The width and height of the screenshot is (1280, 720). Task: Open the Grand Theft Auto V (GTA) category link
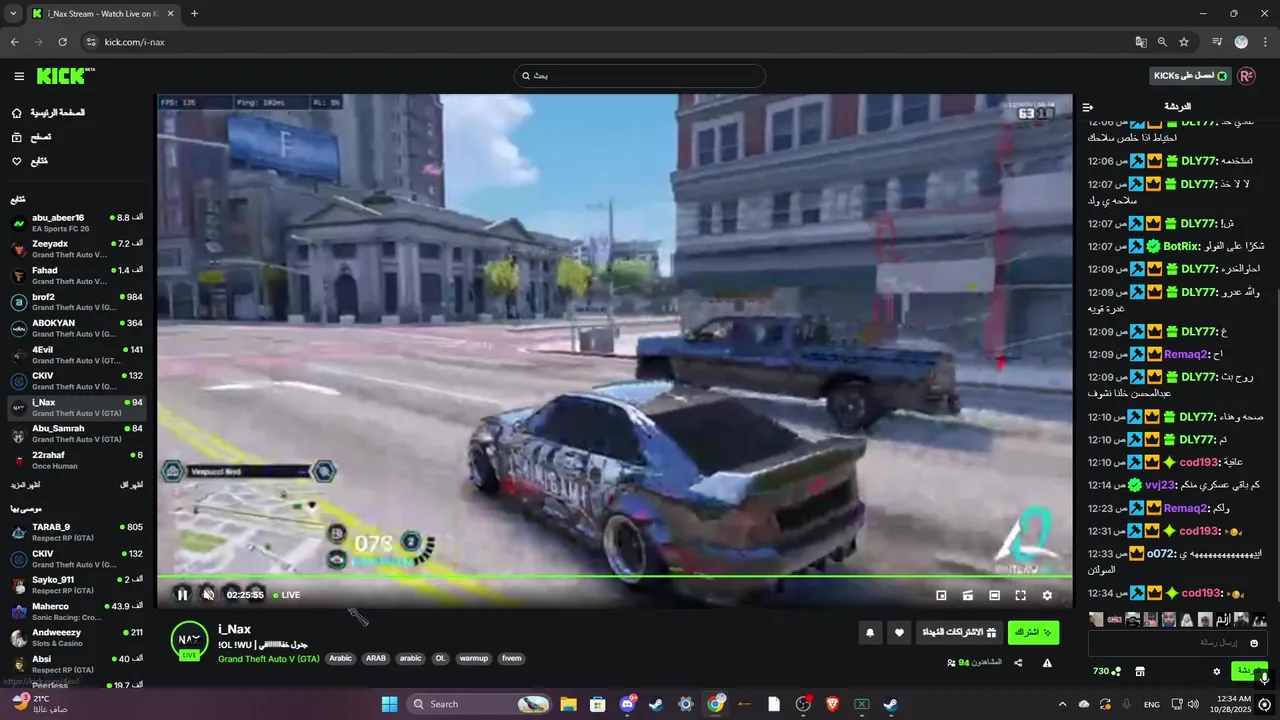click(269, 659)
